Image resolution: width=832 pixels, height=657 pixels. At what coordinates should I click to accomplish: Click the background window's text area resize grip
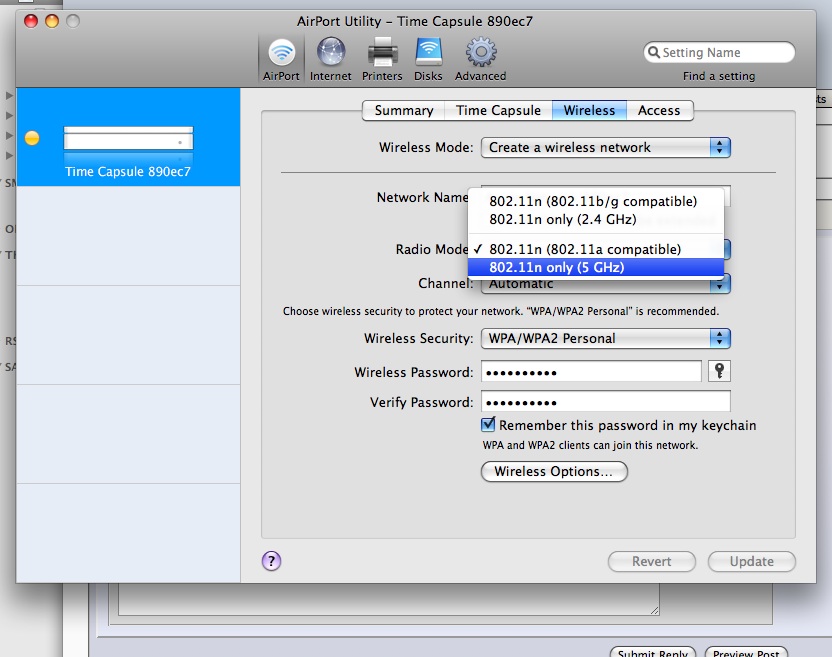[x=655, y=611]
